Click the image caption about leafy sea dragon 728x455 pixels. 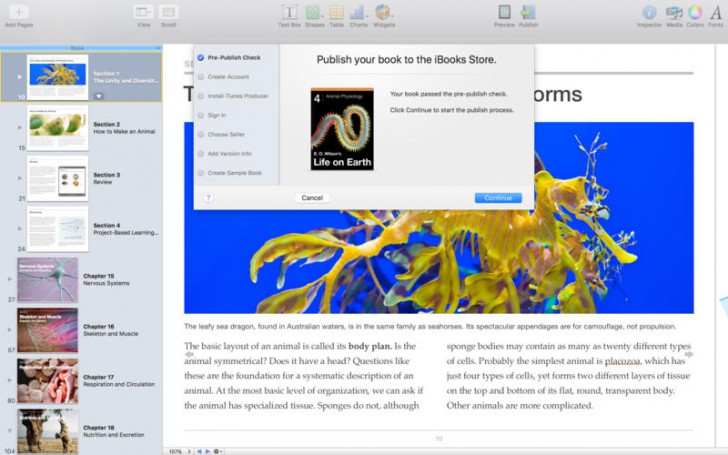point(430,327)
